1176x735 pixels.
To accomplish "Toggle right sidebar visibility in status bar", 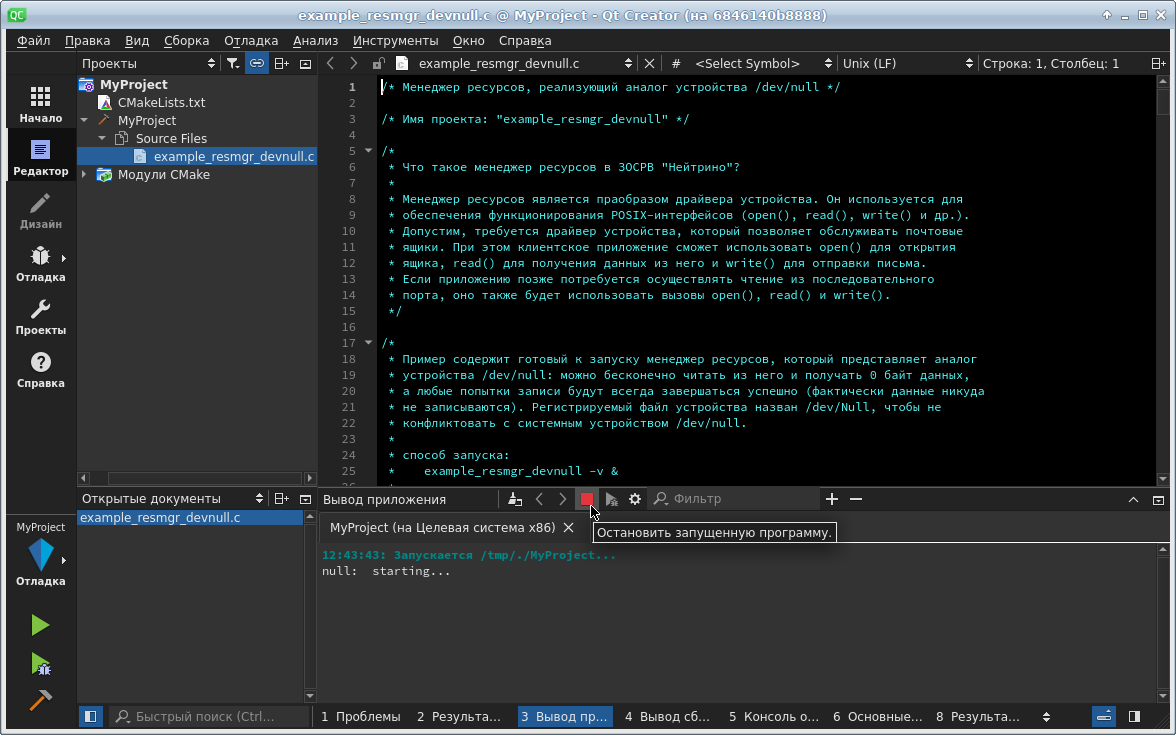I will point(1134,716).
